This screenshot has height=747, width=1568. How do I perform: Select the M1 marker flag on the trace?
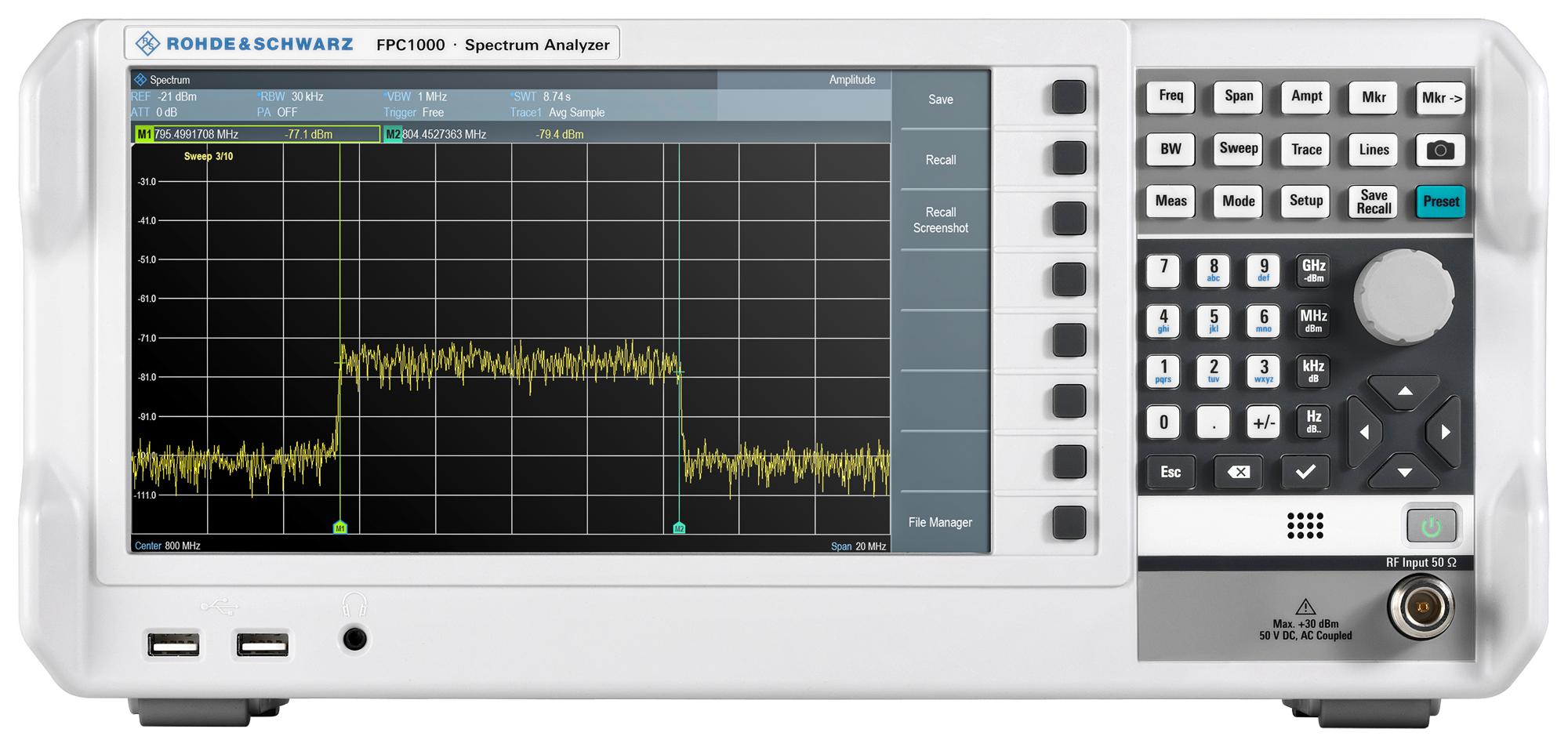(x=340, y=528)
